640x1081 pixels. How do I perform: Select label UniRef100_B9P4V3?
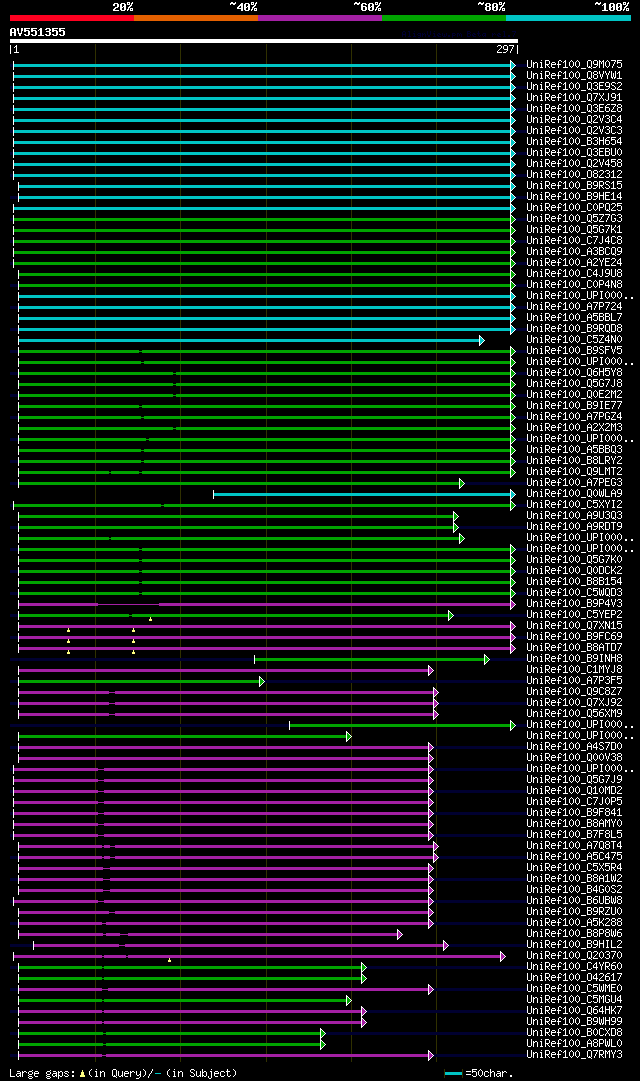[574, 603]
